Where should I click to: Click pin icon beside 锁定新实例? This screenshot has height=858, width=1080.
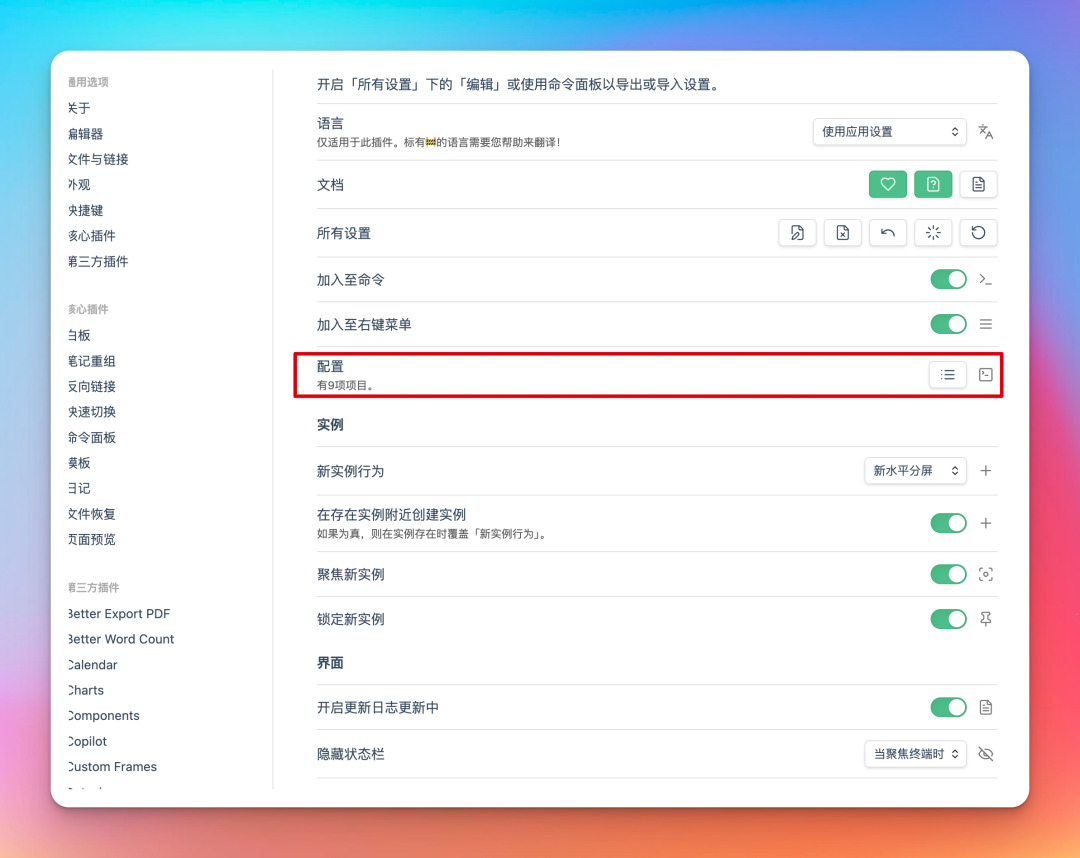pos(986,619)
